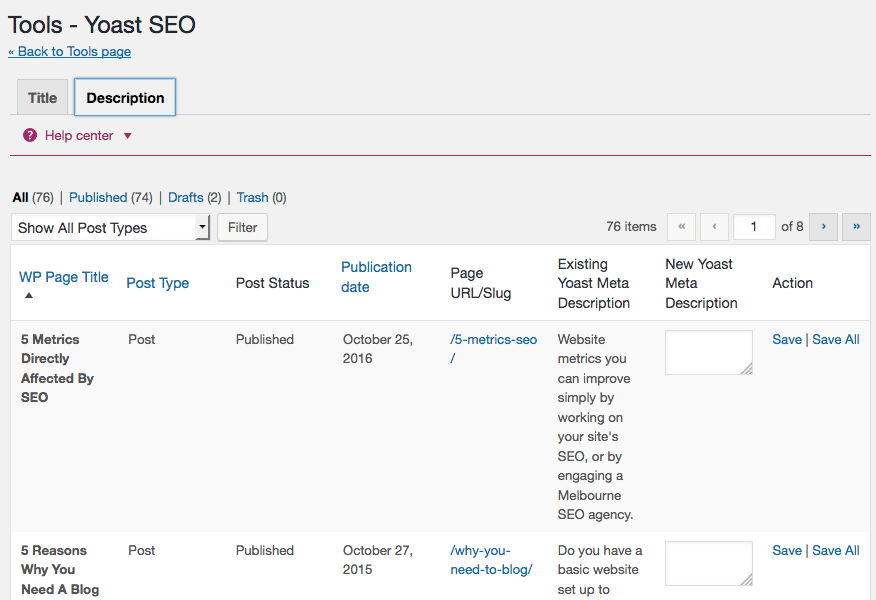Click the 'Tools - Yoast SEO' page heading

click(x=102, y=25)
